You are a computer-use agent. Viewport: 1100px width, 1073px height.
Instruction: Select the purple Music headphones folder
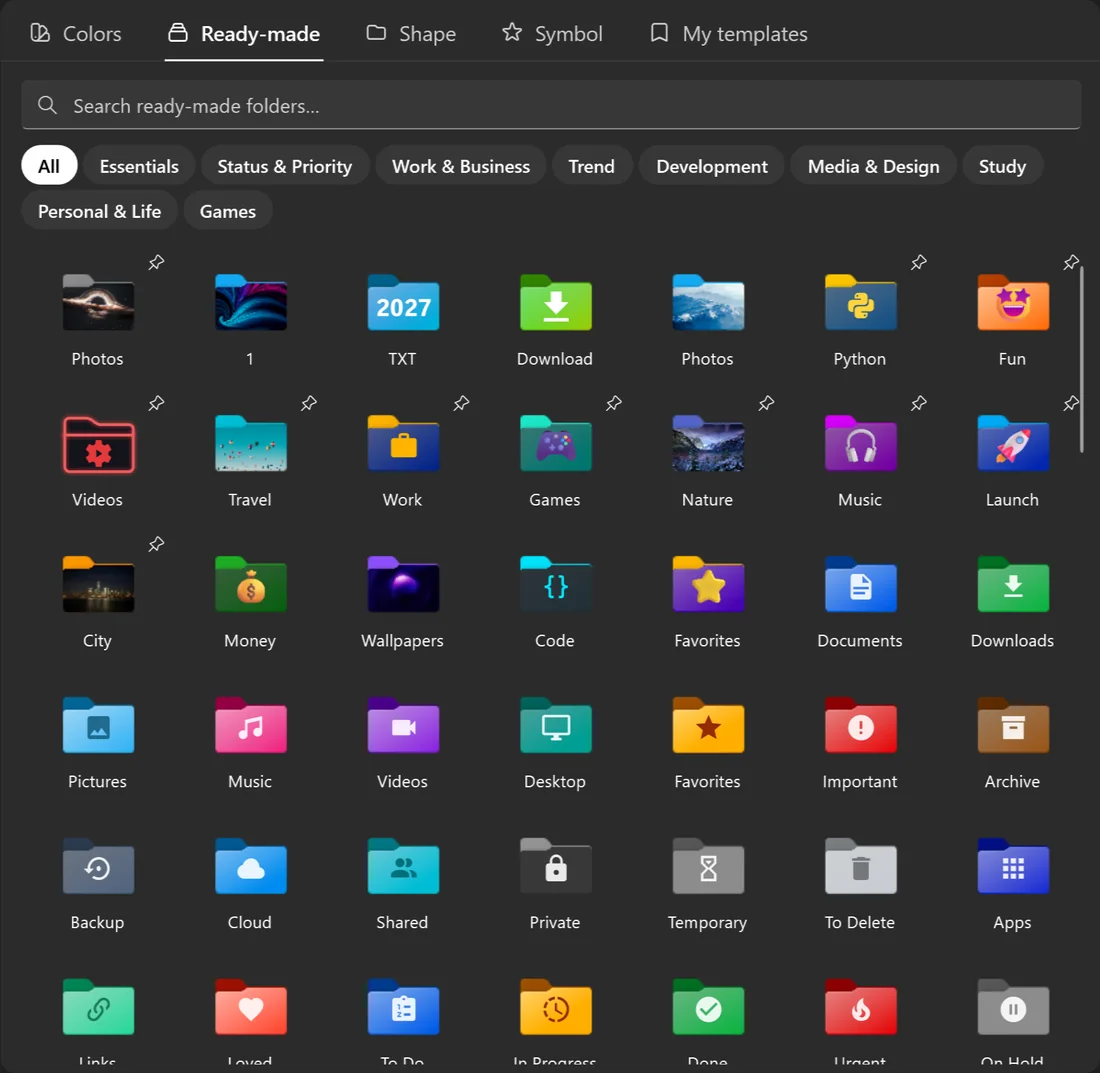click(860, 445)
